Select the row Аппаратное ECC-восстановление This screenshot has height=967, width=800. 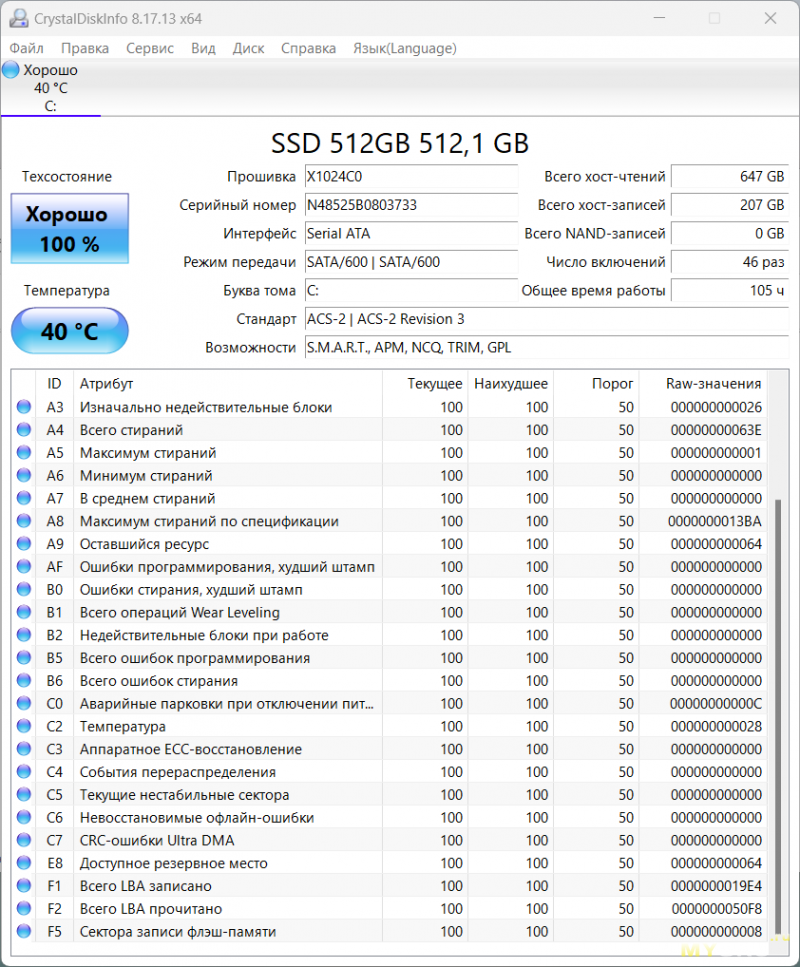pyautogui.click(x=389, y=749)
